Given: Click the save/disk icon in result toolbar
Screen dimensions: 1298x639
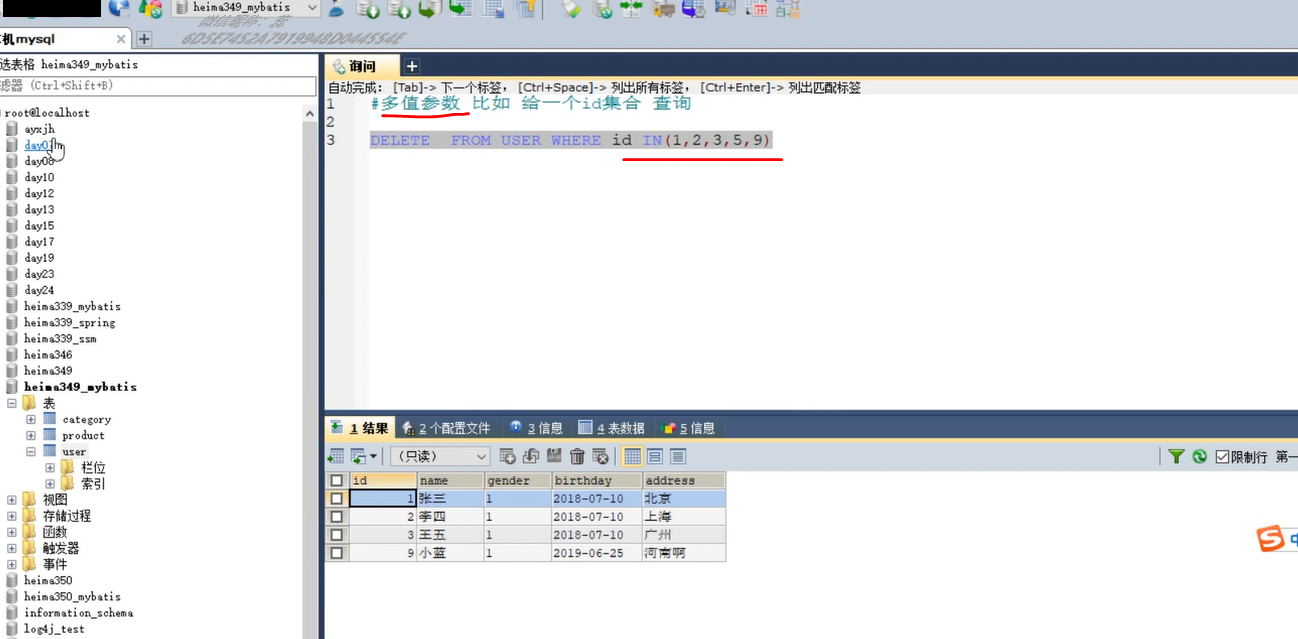Looking at the screenshot, I should pos(553,456).
